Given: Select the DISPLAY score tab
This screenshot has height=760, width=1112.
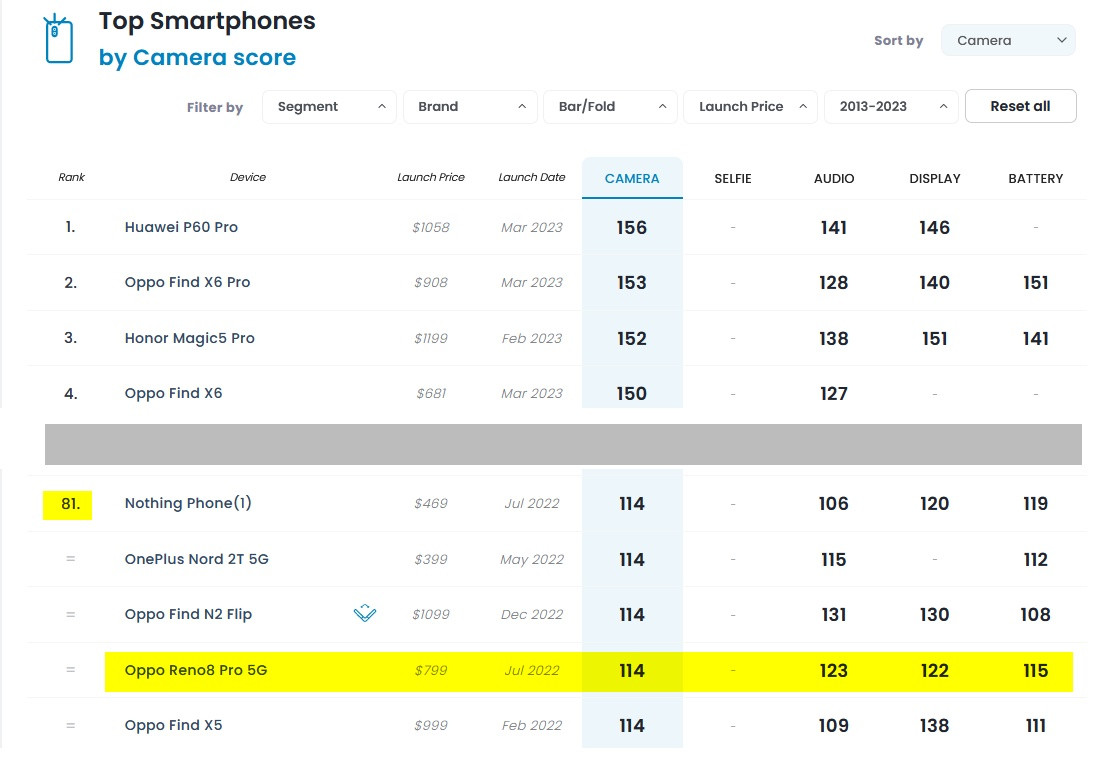Looking at the screenshot, I should point(935,179).
